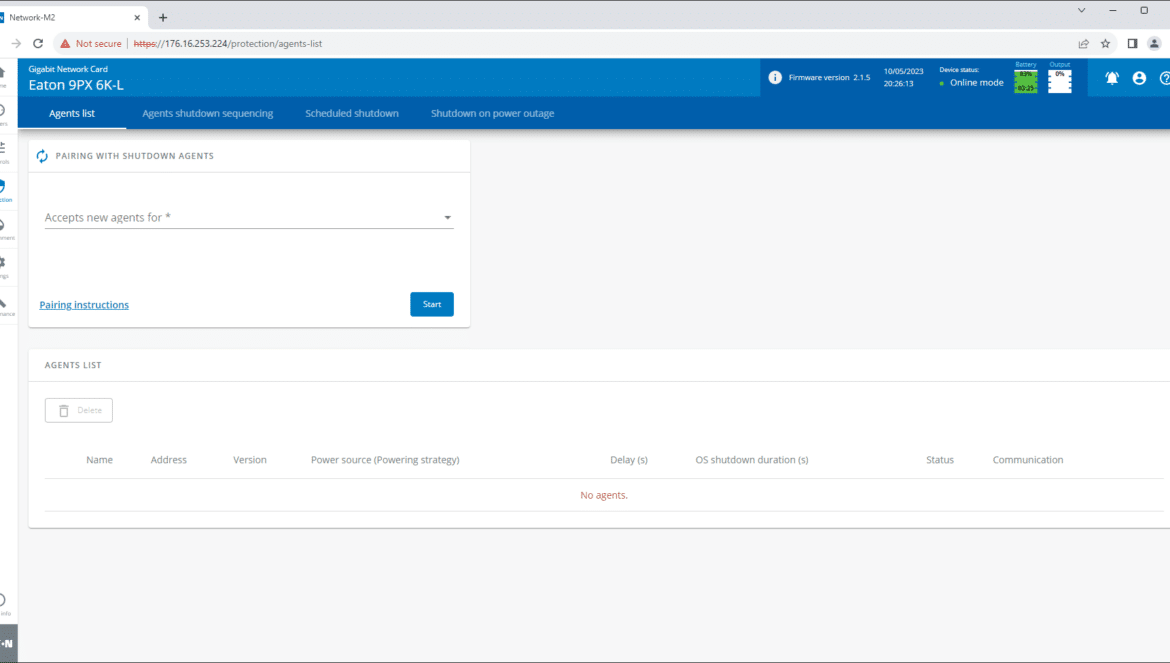The height and width of the screenshot is (663, 1170).
Task: Switch to the Agents list tab
Action: click(72, 113)
